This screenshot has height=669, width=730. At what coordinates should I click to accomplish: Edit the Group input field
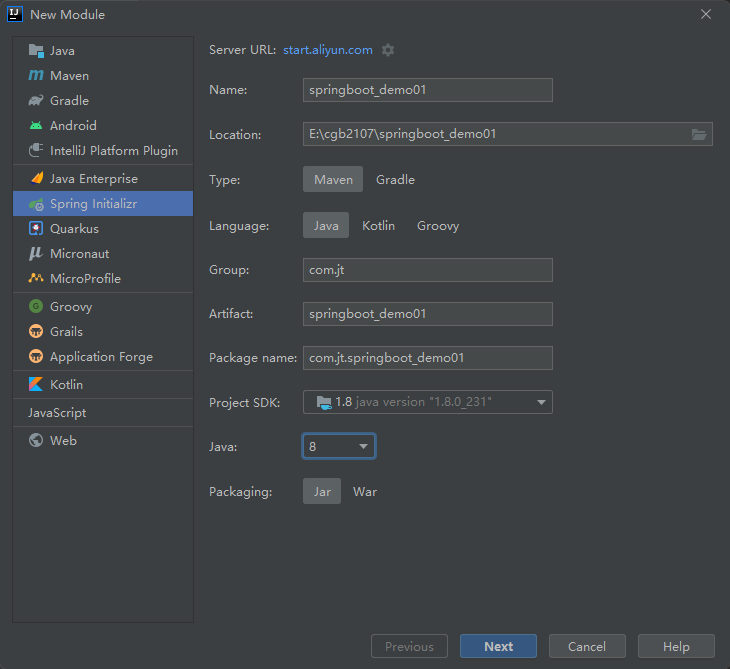[428, 270]
